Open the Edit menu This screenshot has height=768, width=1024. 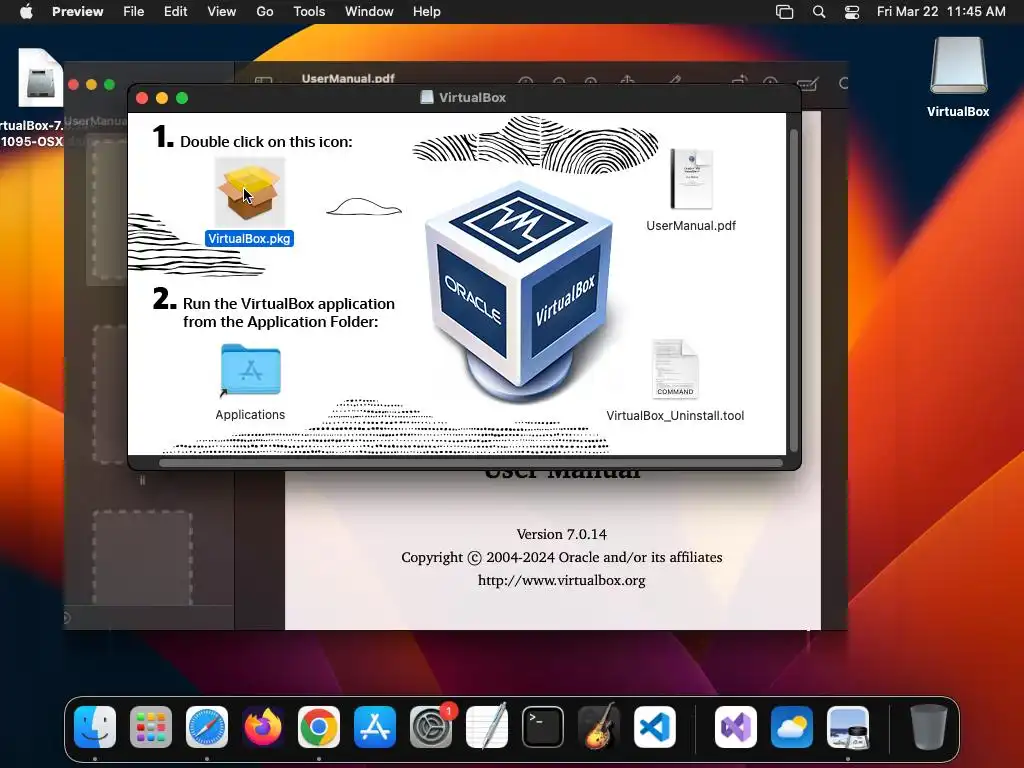(x=175, y=12)
